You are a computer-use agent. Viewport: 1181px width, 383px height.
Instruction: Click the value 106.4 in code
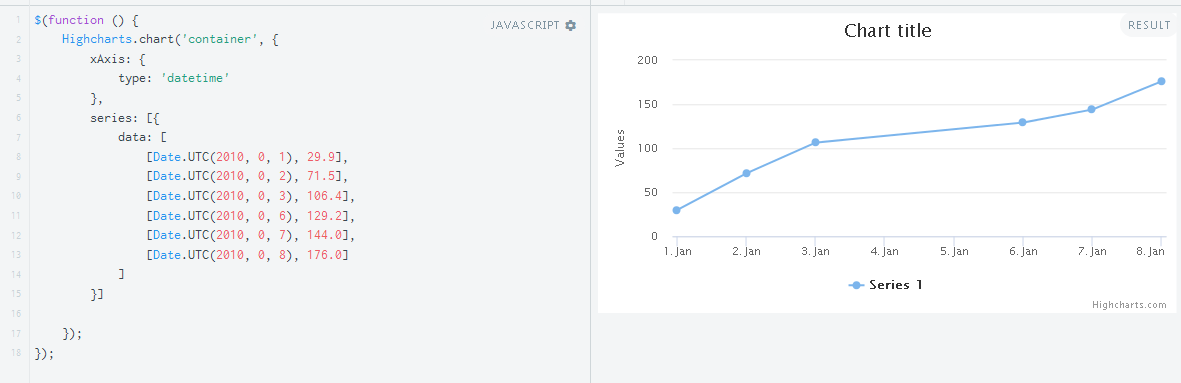pyautogui.click(x=325, y=196)
